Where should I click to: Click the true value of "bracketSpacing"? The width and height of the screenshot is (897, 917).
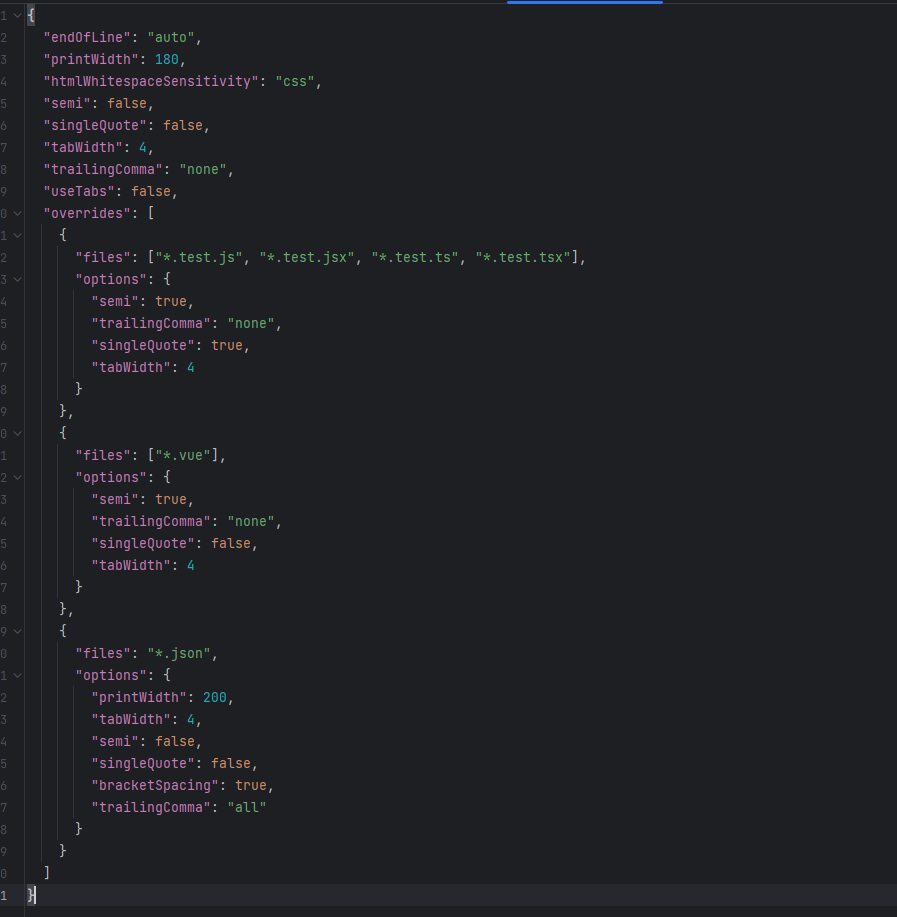pyautogui.click(x=251, y=785)
